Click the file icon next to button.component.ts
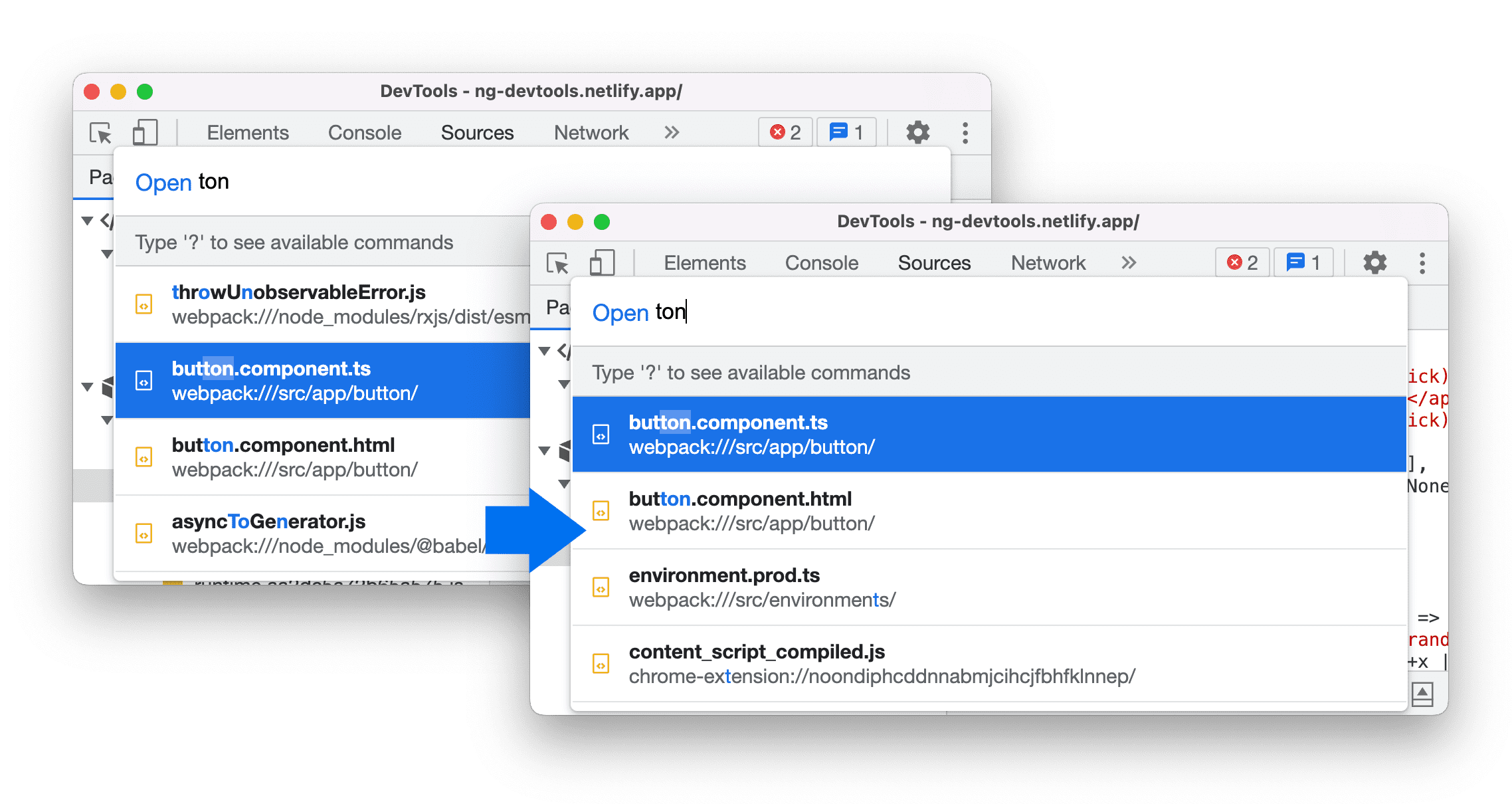Screen dimensions: 1512x804 click(x=601, y=432)
